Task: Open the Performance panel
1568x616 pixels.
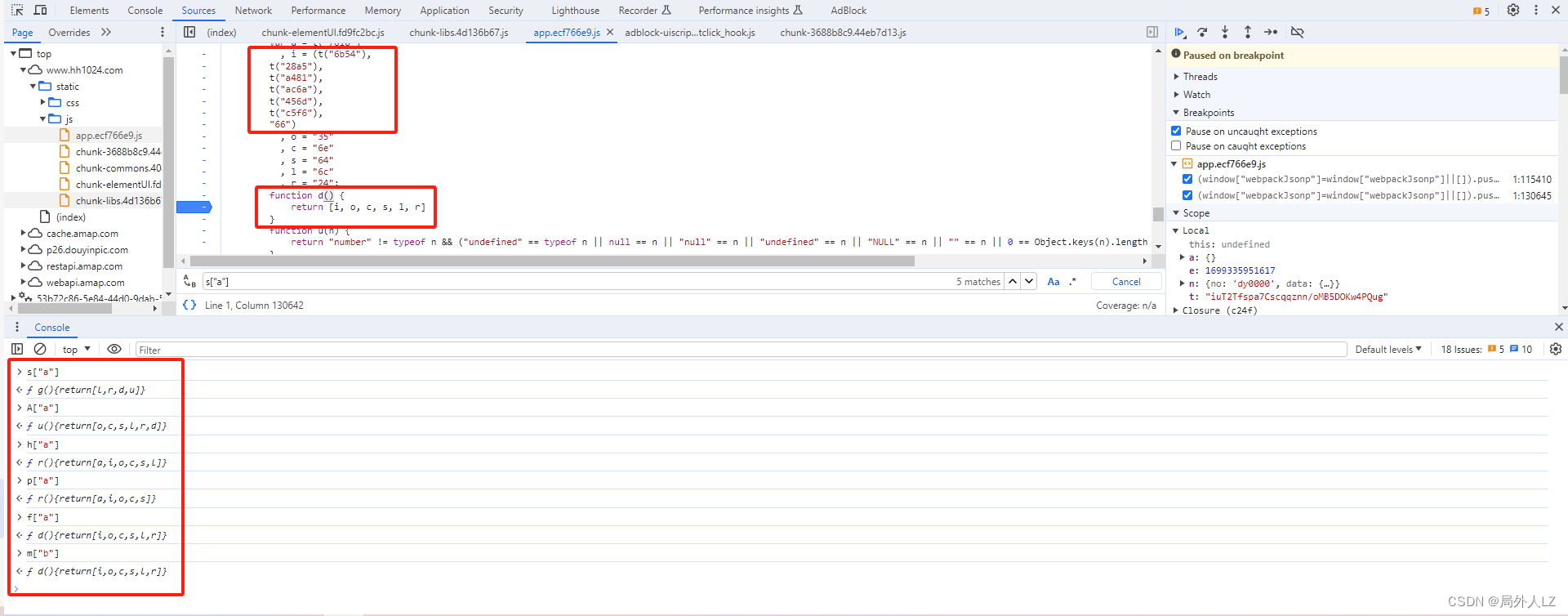Action: (x=318, y=11)
